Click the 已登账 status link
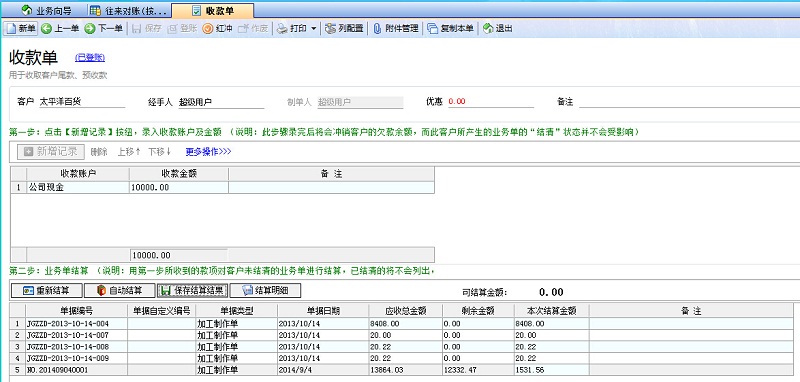 point(90,58)
